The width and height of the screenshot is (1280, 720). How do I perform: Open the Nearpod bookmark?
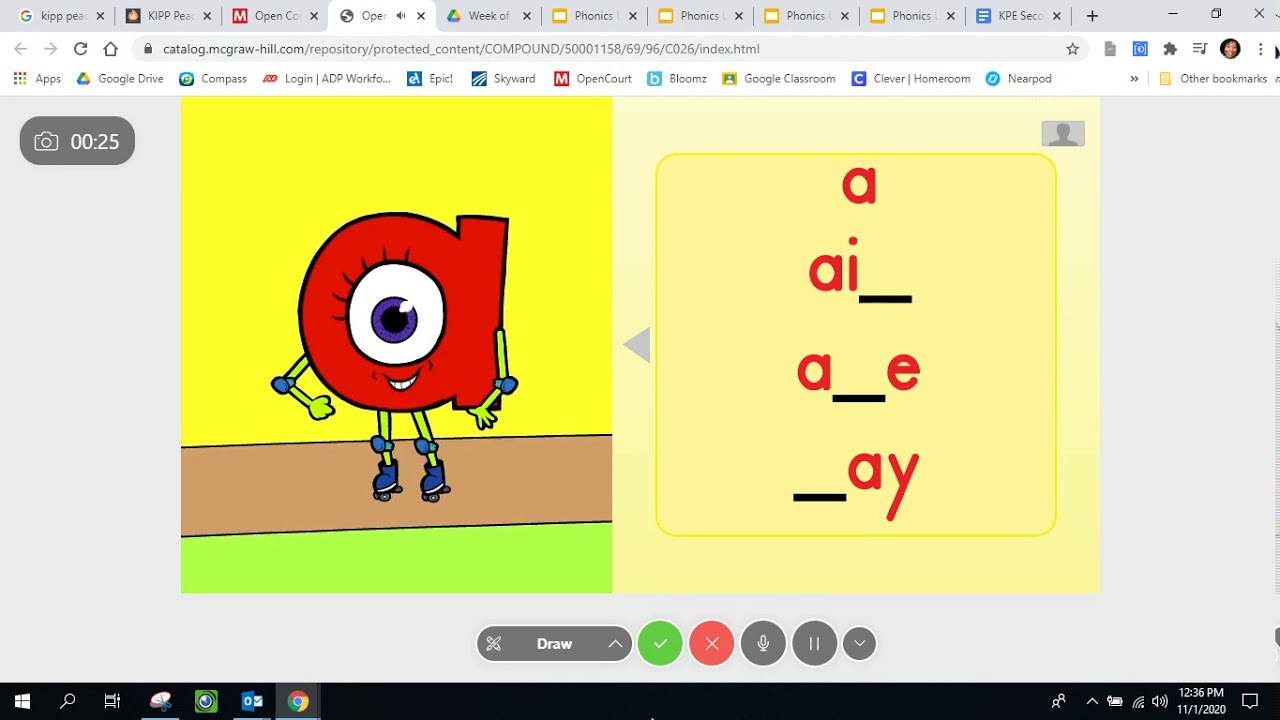pos(1018,79)
